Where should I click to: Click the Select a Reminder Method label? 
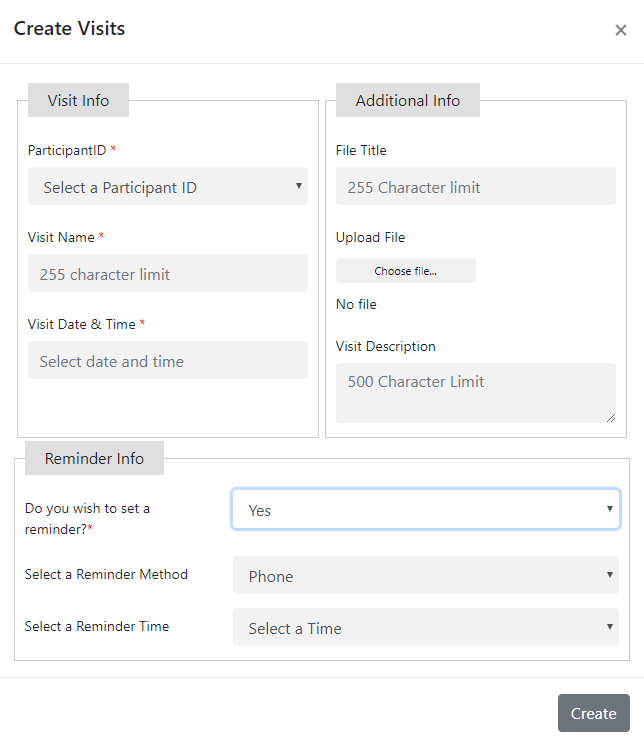point(106,574)
